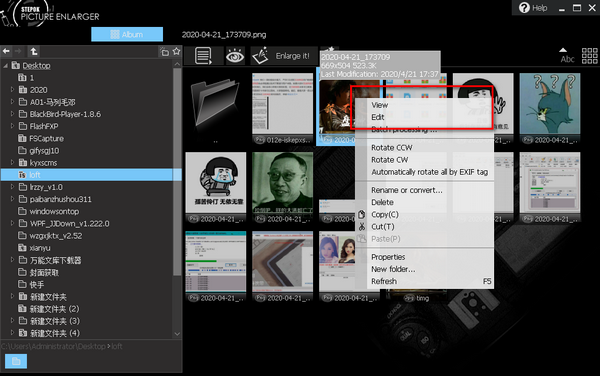Image resolution: width=600 pixels, height=376 pixels.
Task: Expand WPF_JJDown_v1.222.0 folder node
Action: [12, 223]
